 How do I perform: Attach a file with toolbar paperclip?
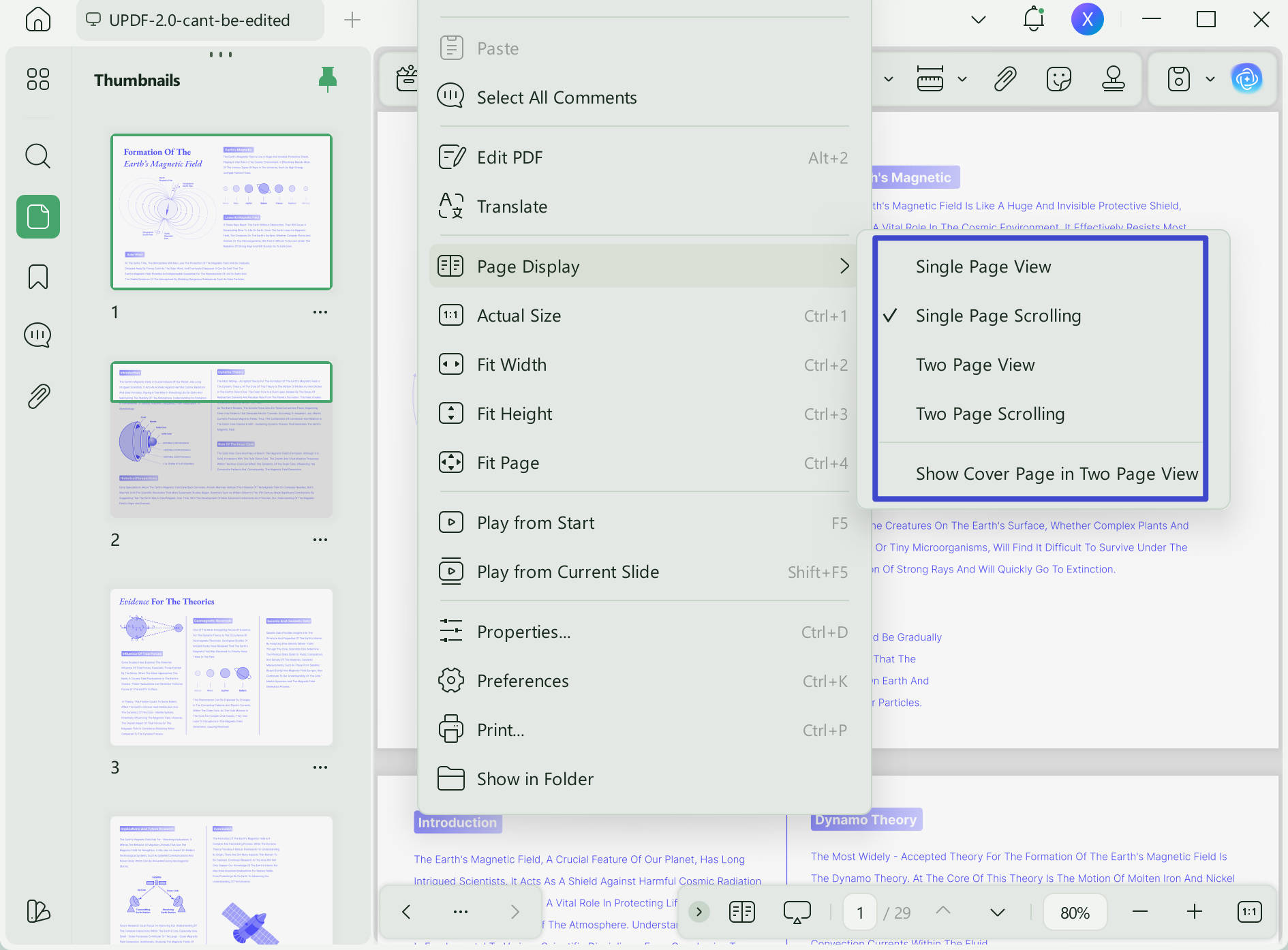(x=1005, y=79)
